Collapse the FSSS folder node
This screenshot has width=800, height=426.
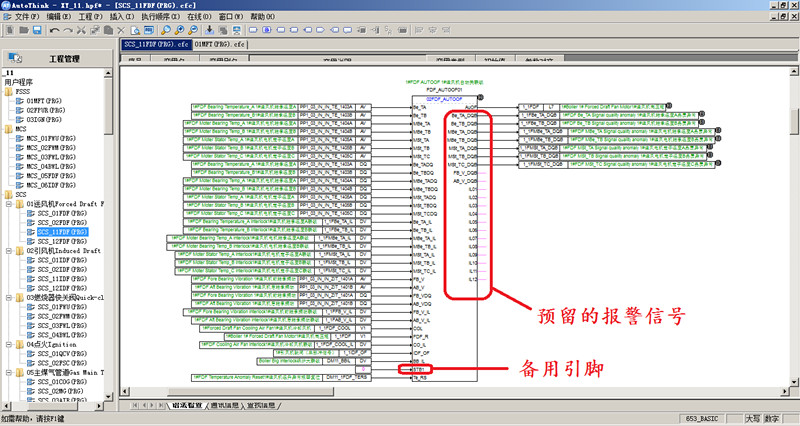7,90
